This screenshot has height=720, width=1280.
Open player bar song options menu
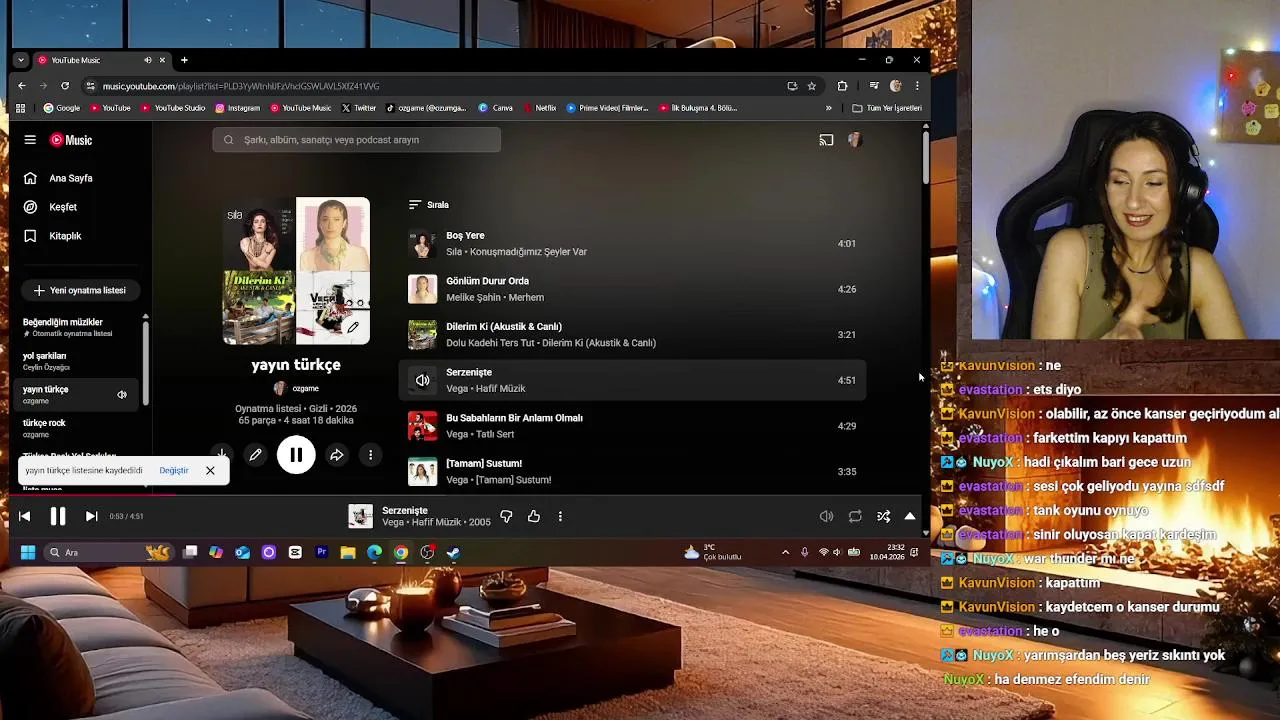[560, 516]
